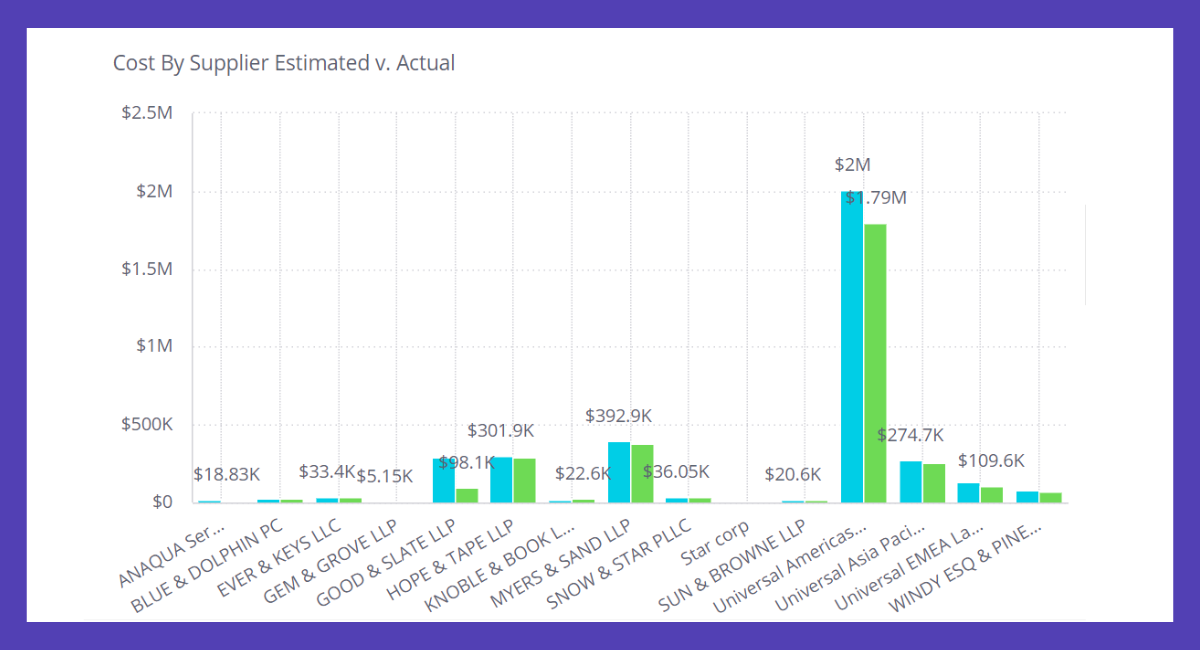Click the $5.15K data label
The image size is (1200, 650).
click(x=384, y=476)
